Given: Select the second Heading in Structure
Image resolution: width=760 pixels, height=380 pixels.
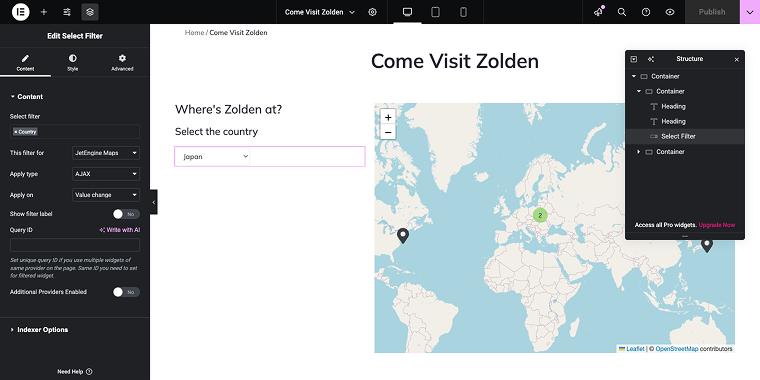Looking at the screenshot, I should 673,121.
